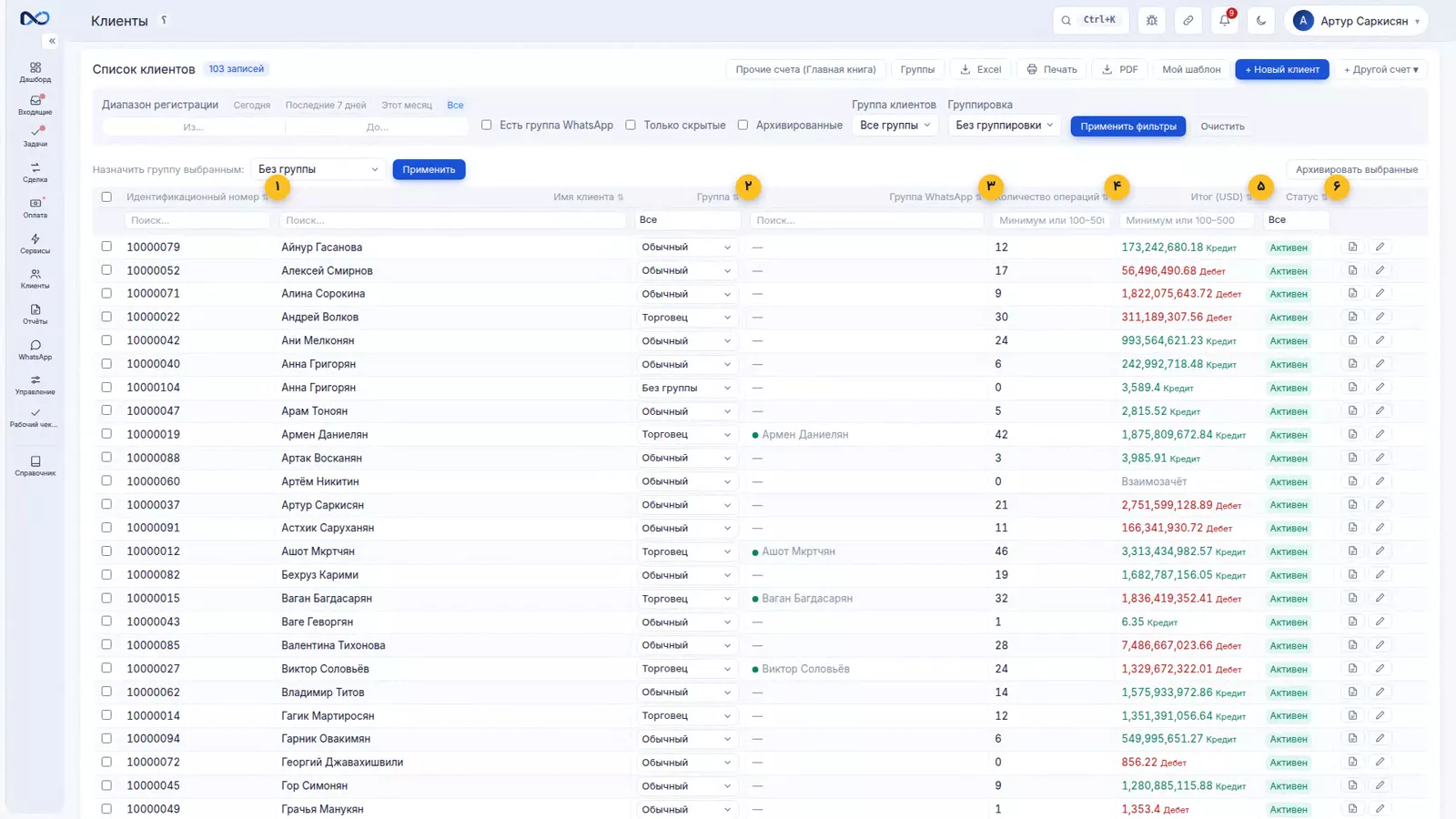Open the Management sidebar icon
The width and height of the screenshot is (1456, 819).
35,385
